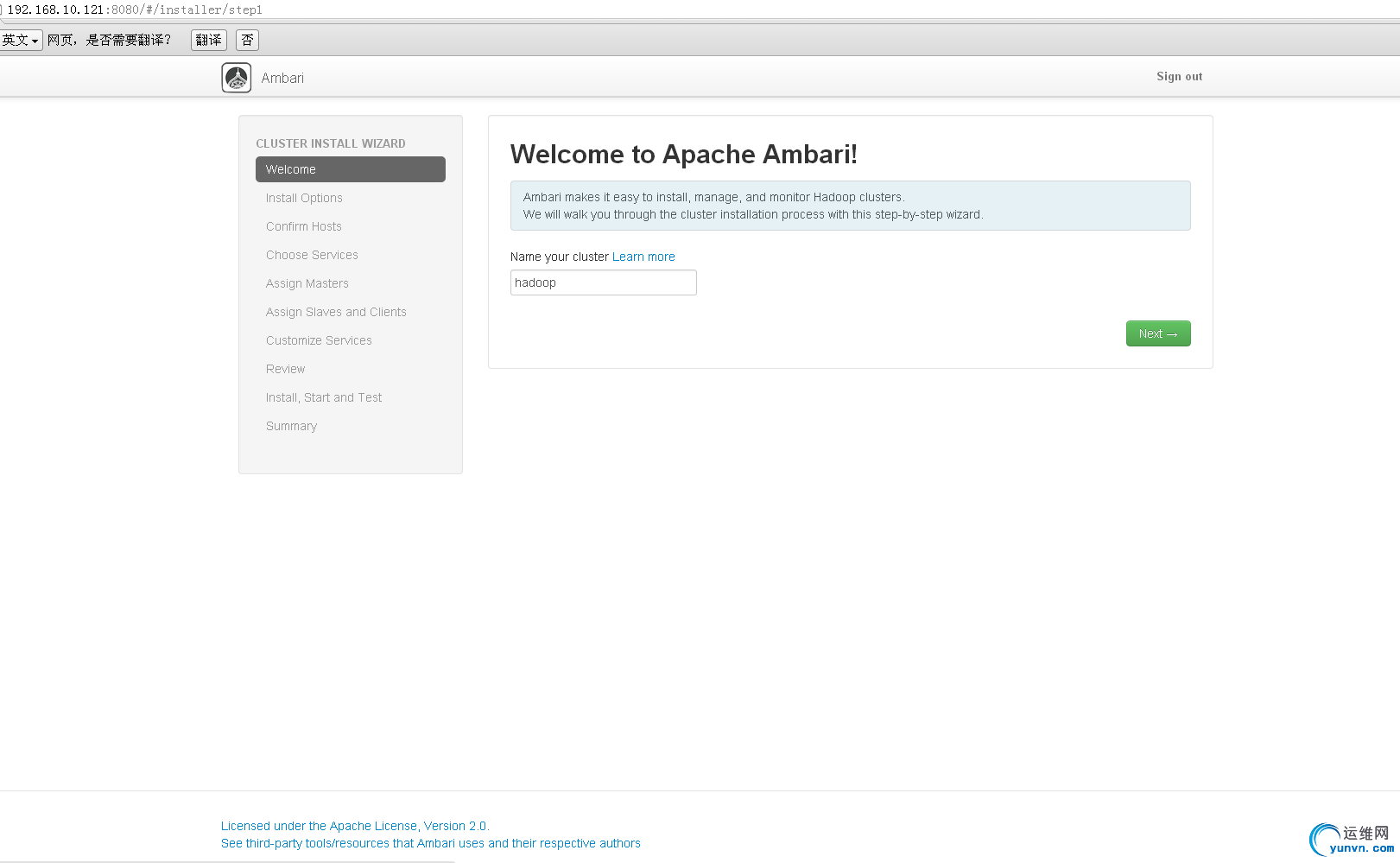This screenshot has height=863, width=1400.
Task: Click the Learn more link
Action: pyautogui.click(x=643, y=257)
